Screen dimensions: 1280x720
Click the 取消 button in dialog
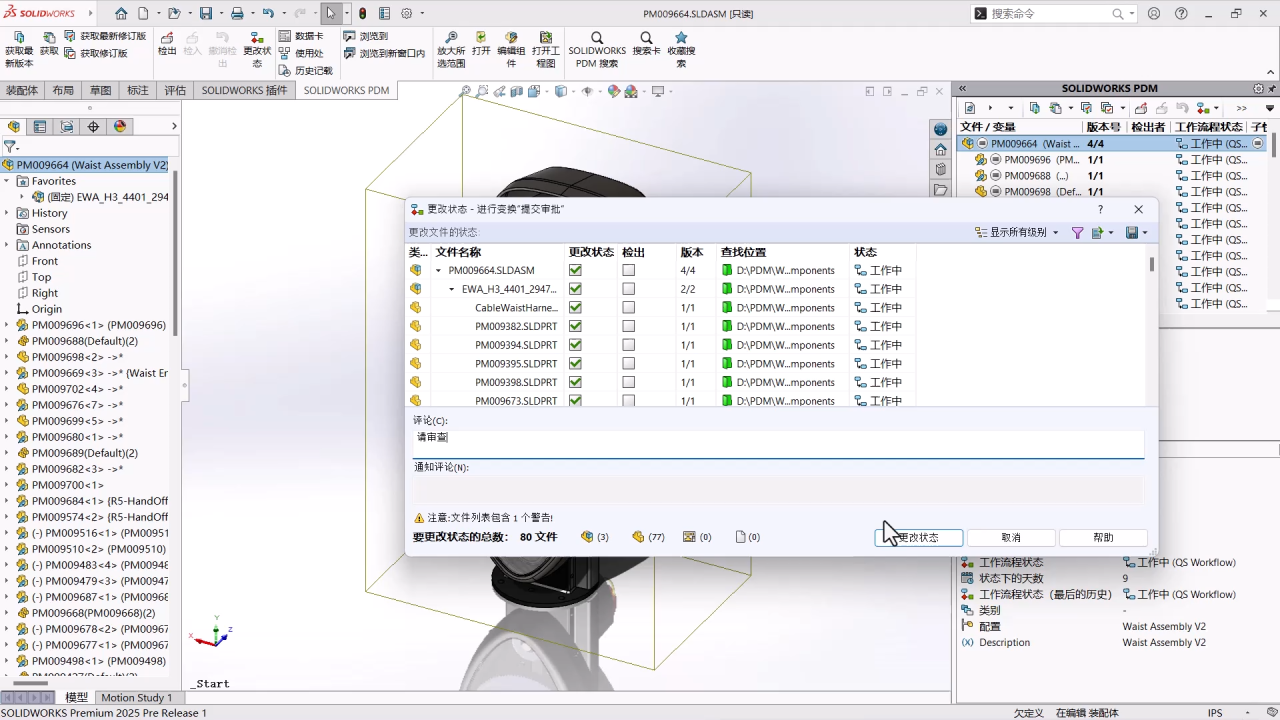pyautogui.click(x=1011, y=537)
